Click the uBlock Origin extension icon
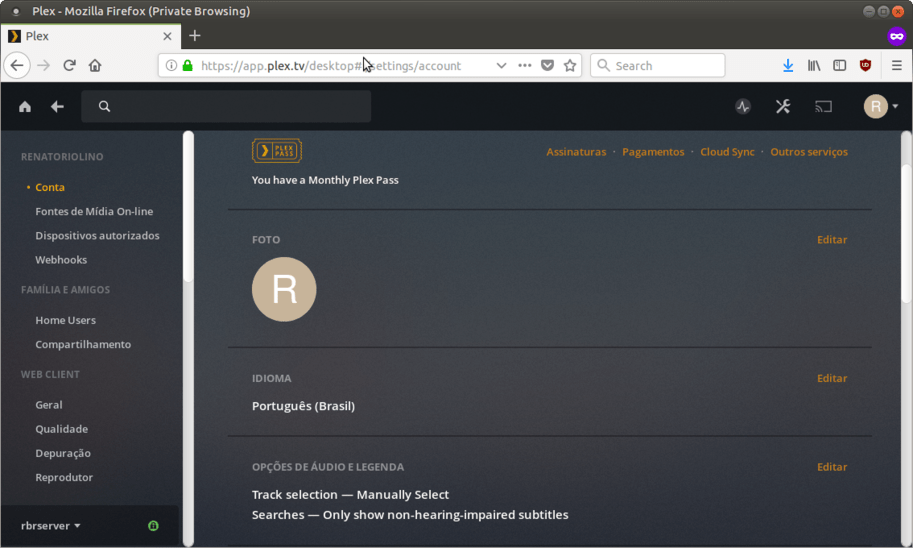Screen dimensions: 913x548 point(865,65)
